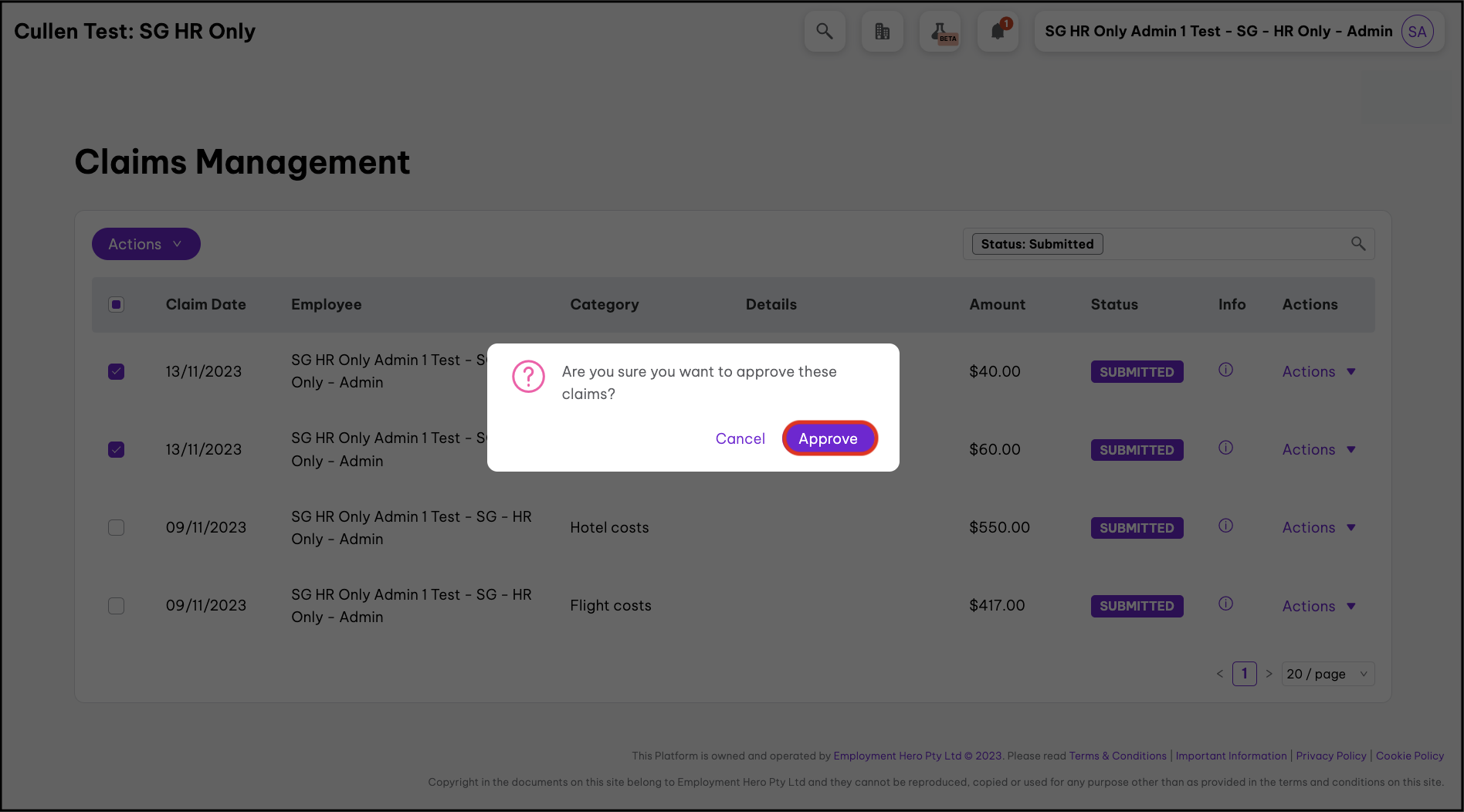Open the organisation building icon

pyautogui.click(x=882, y=32)
